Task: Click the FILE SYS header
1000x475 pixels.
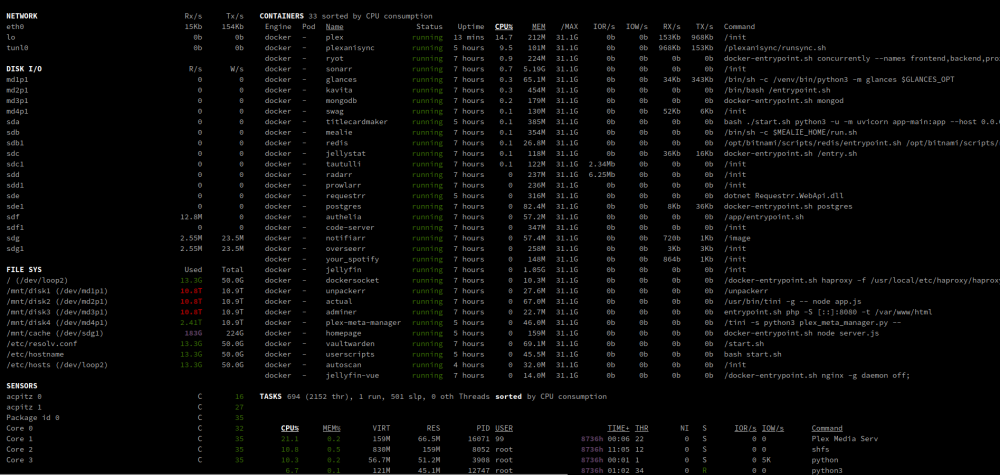Action: tap(24, 270)
